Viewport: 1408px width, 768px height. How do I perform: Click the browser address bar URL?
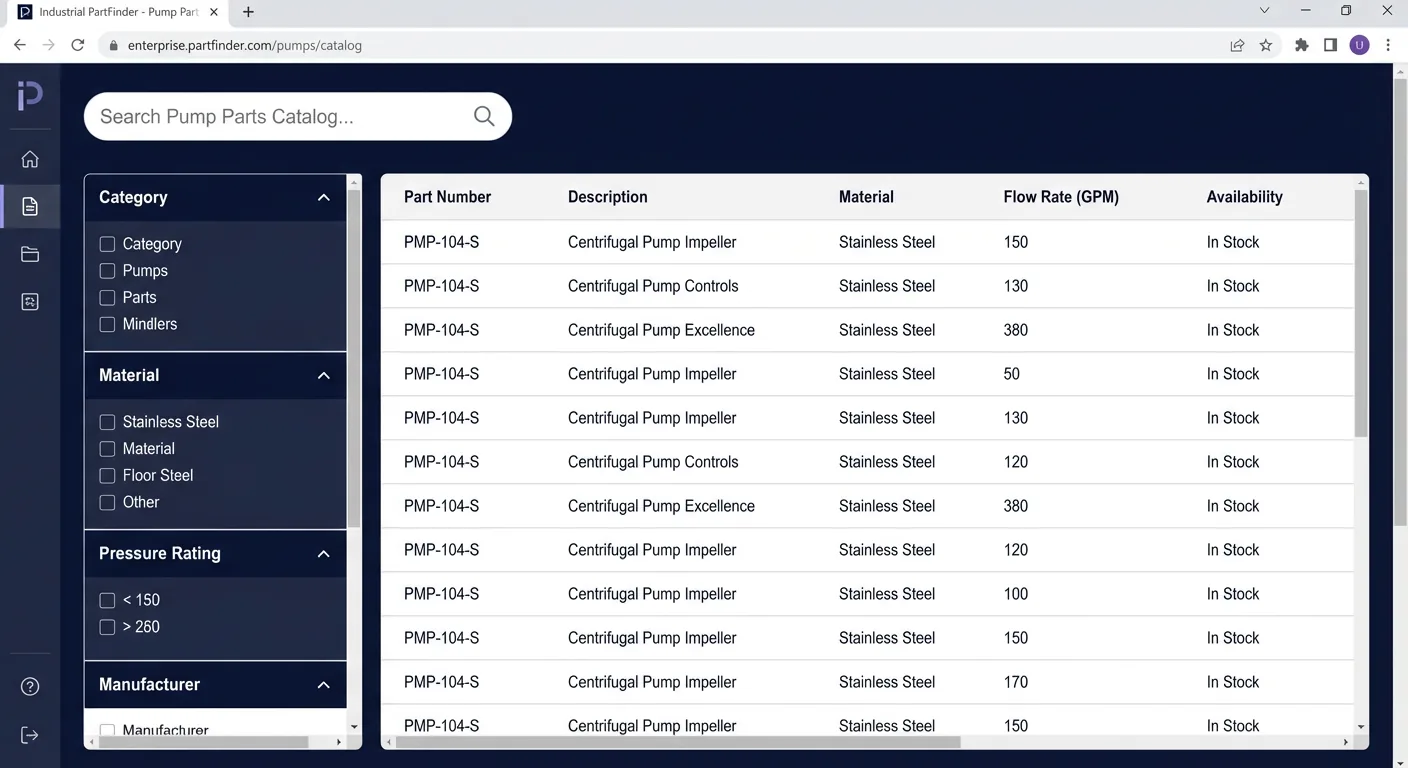pyautogui.click(x=244, y=45)
